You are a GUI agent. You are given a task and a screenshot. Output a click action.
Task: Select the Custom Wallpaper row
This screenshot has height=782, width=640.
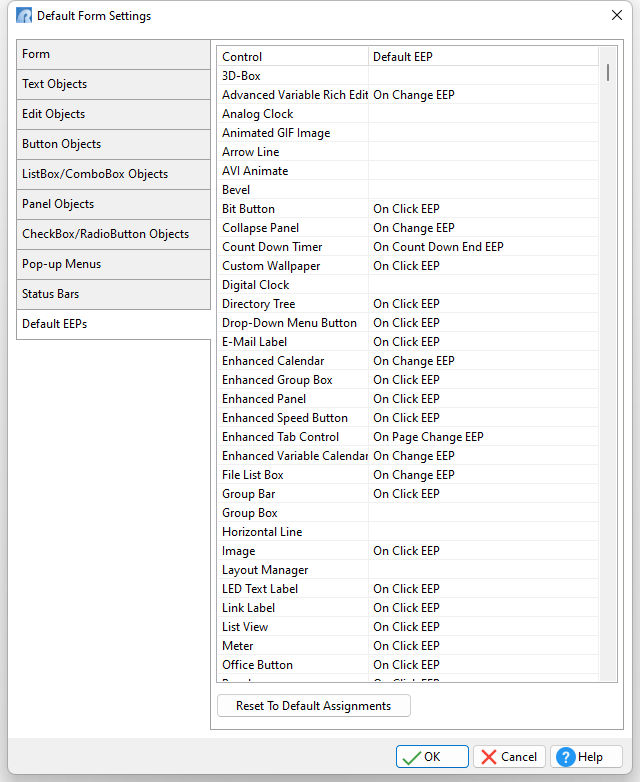click(408, 266)
